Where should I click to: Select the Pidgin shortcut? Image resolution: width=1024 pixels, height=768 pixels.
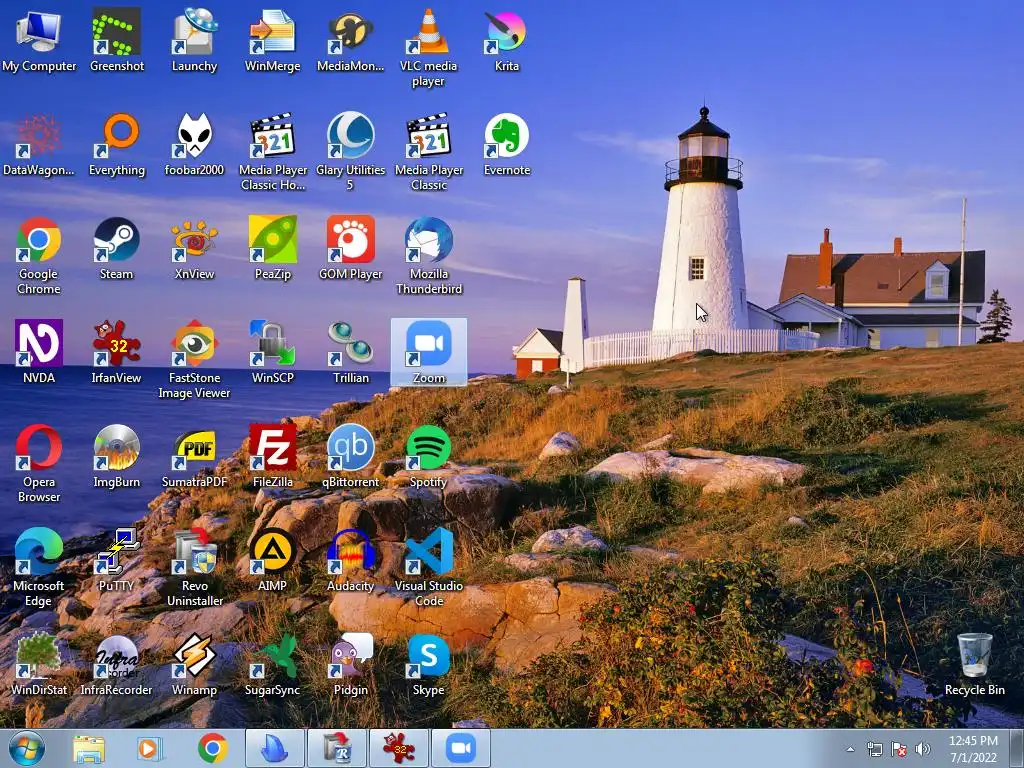click(350, 664)
